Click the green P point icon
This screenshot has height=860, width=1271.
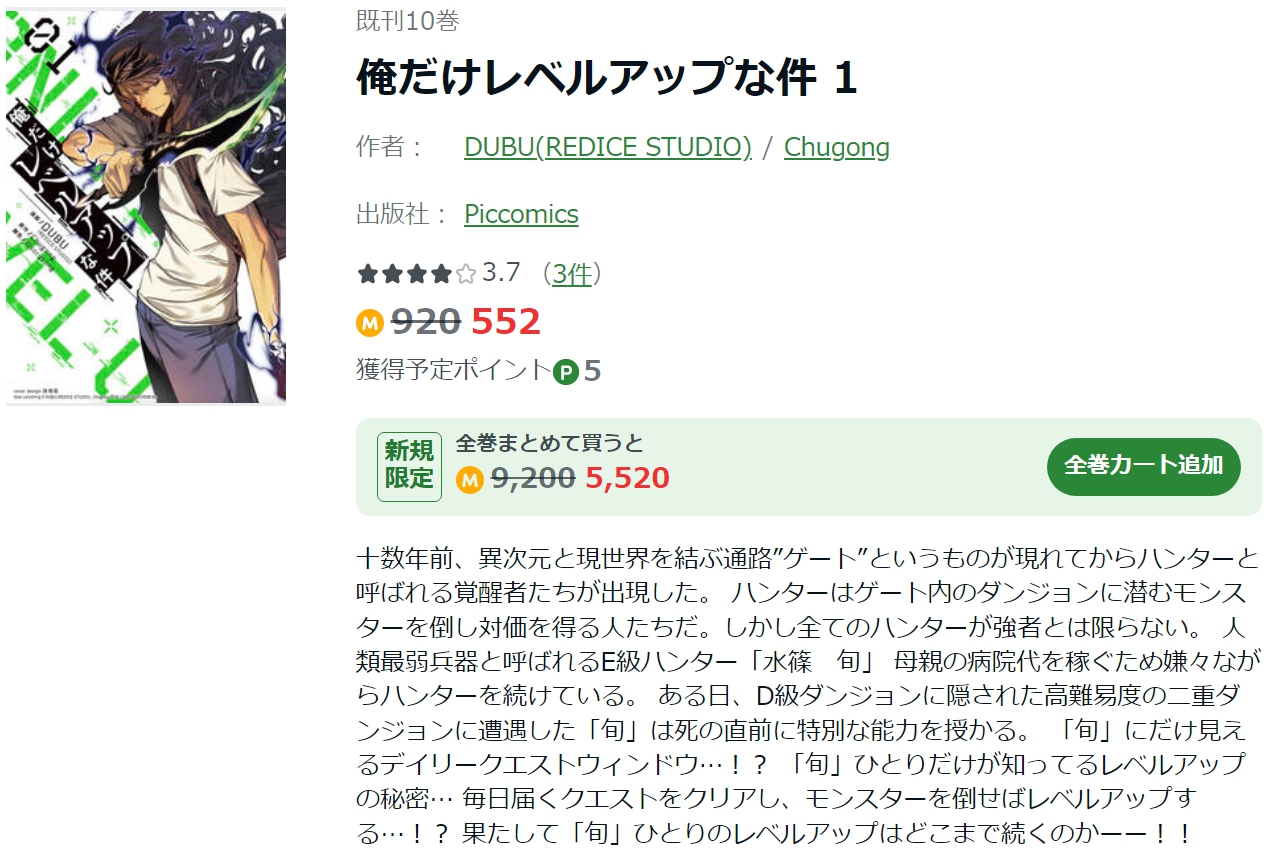click(566, 373)
